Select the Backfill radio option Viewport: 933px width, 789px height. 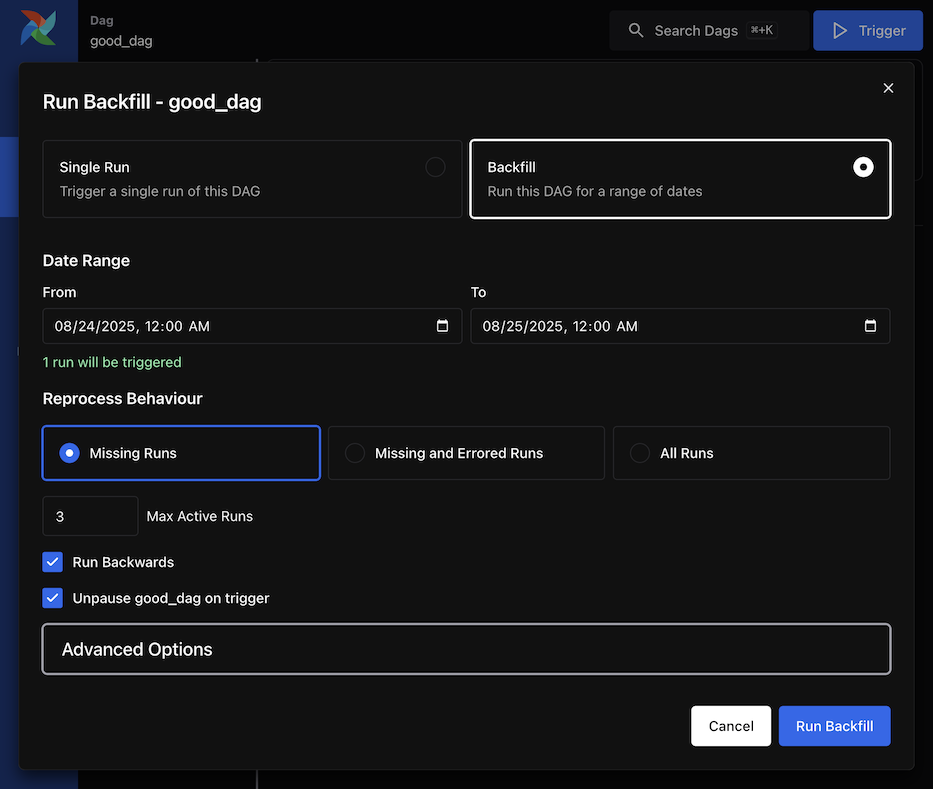coord(862,168)
